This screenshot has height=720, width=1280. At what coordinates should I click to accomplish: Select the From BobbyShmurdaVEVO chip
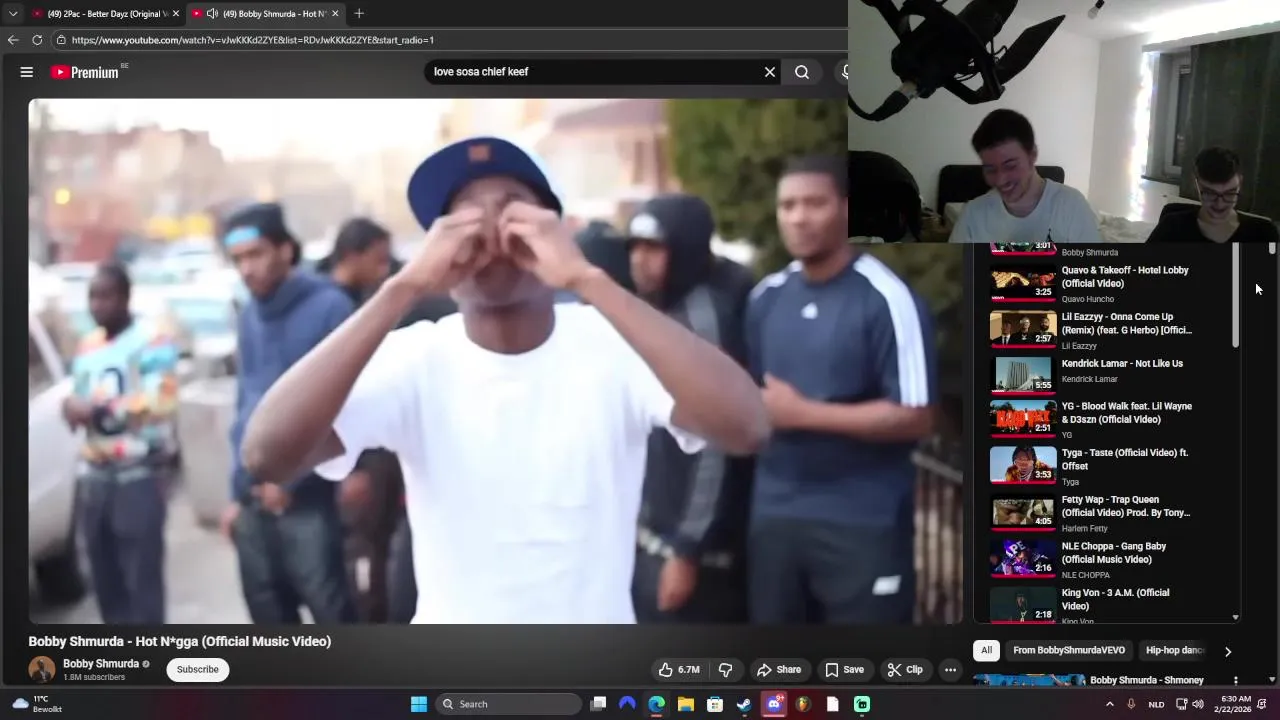click(x=1069, y=650)
